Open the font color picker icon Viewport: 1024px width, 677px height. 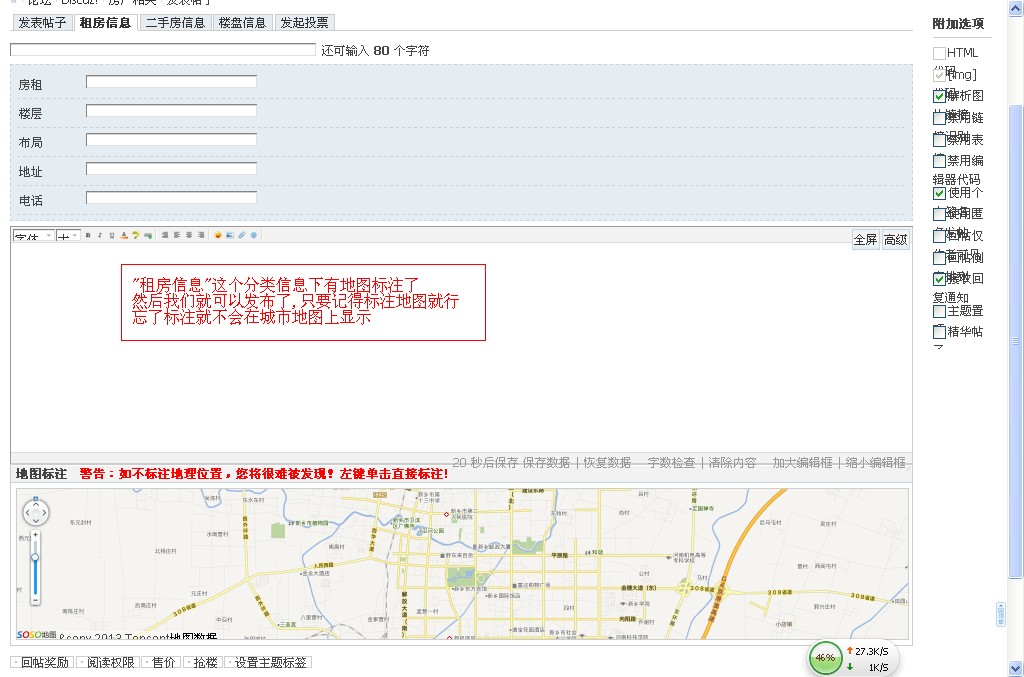[124, 235]
